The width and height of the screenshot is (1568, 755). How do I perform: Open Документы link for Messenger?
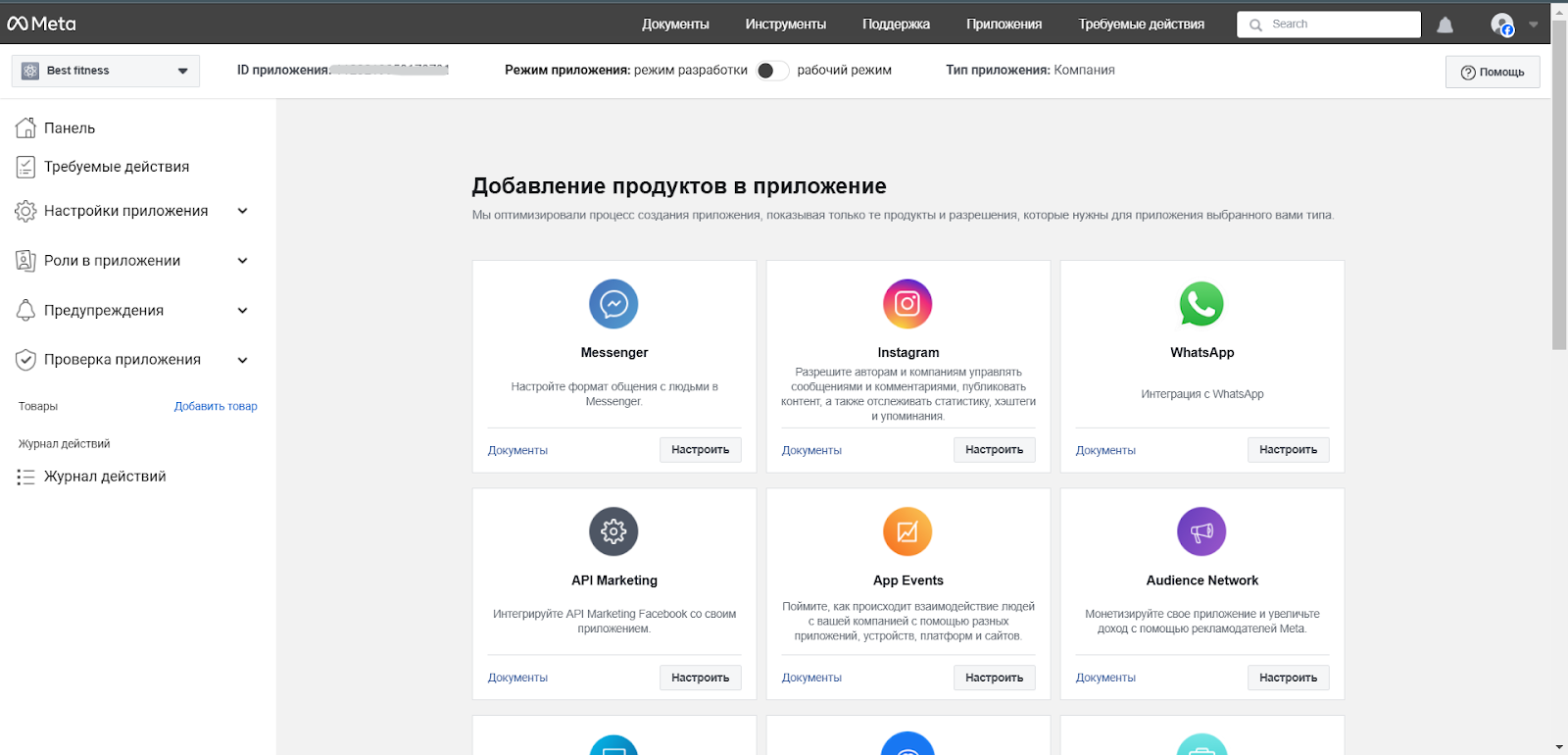[x=517, y=451]
